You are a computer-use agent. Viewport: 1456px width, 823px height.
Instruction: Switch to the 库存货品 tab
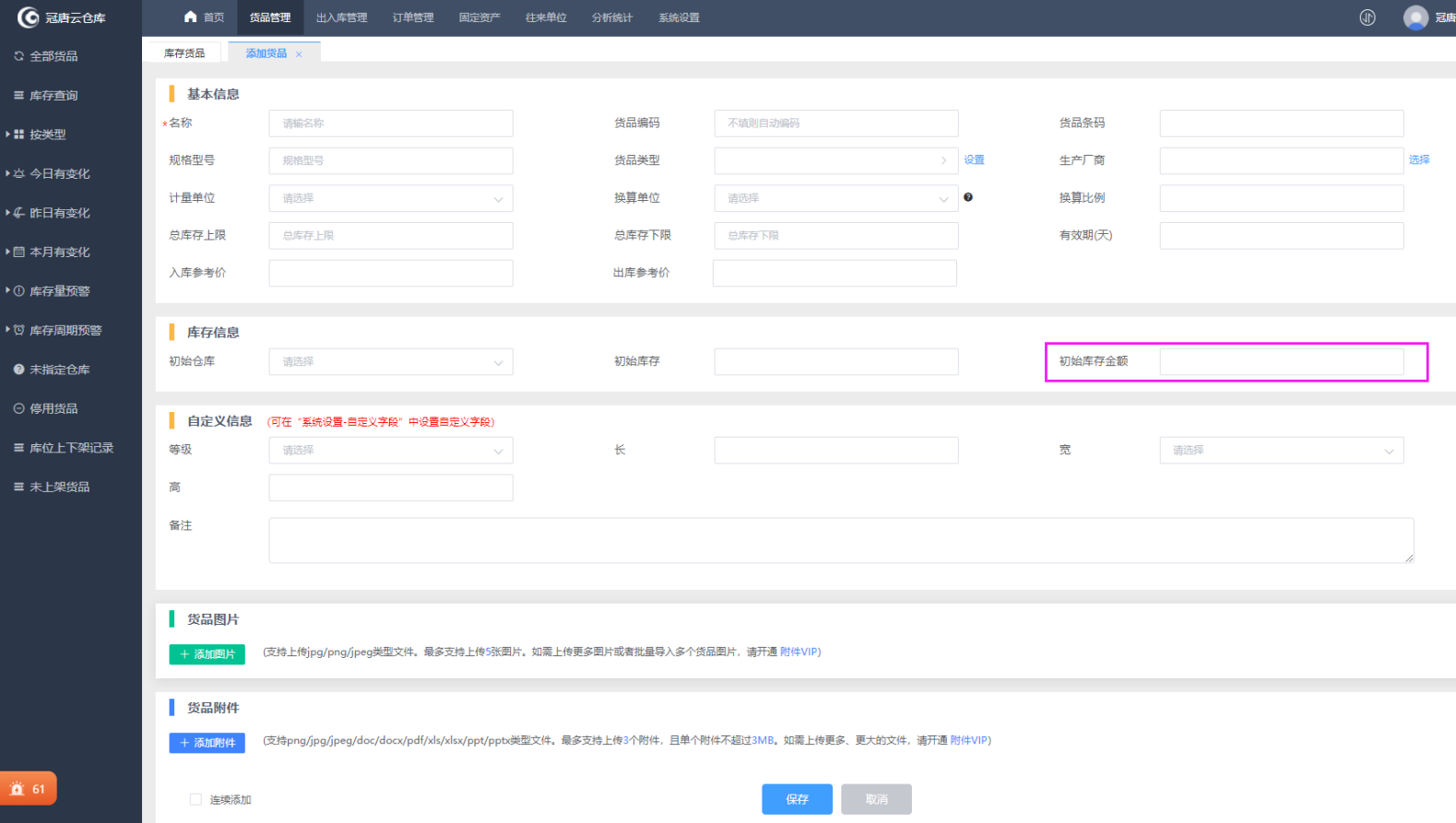click(184, 53)
